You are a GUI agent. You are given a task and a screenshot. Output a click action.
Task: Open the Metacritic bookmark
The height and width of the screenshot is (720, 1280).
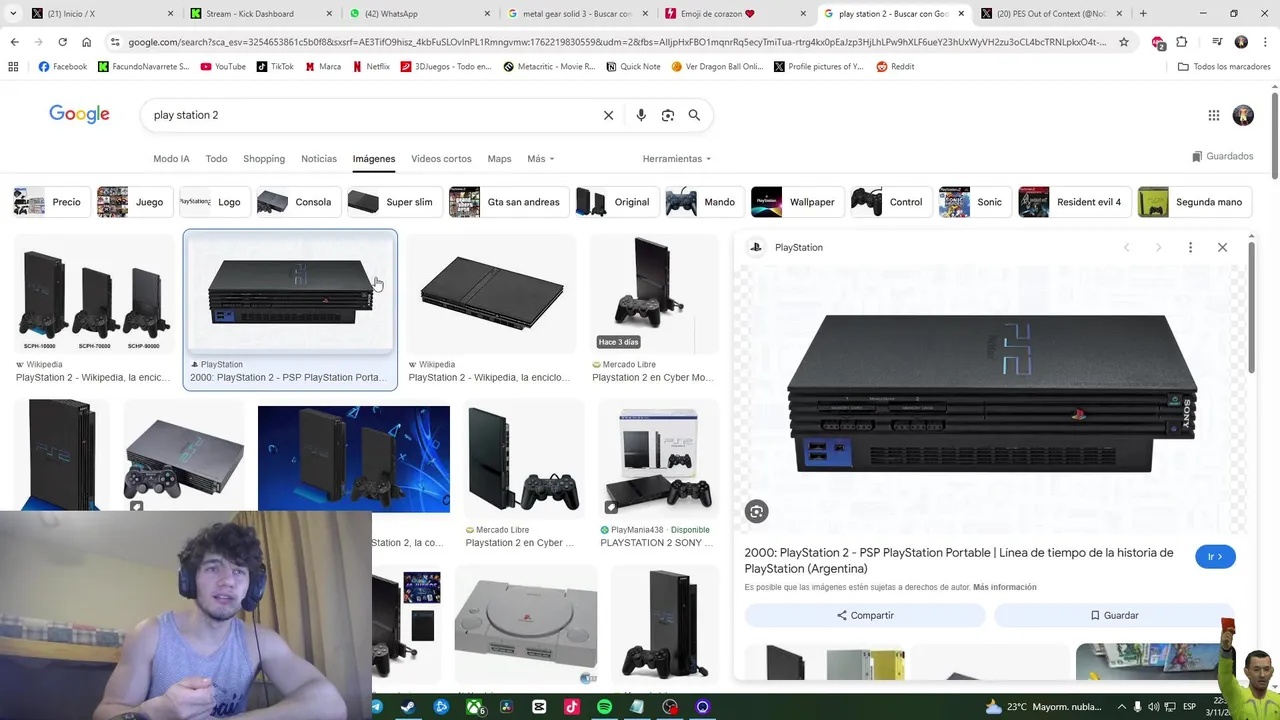click(549, 67)
